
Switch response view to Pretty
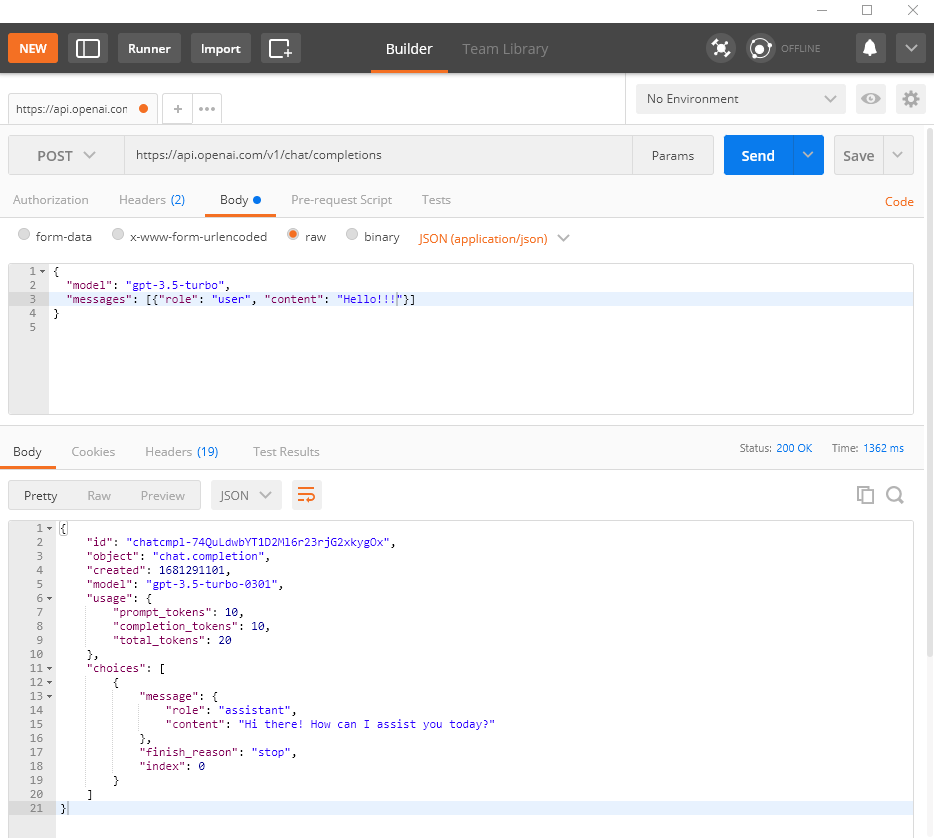pyautogui.click(x=41, y=496)
